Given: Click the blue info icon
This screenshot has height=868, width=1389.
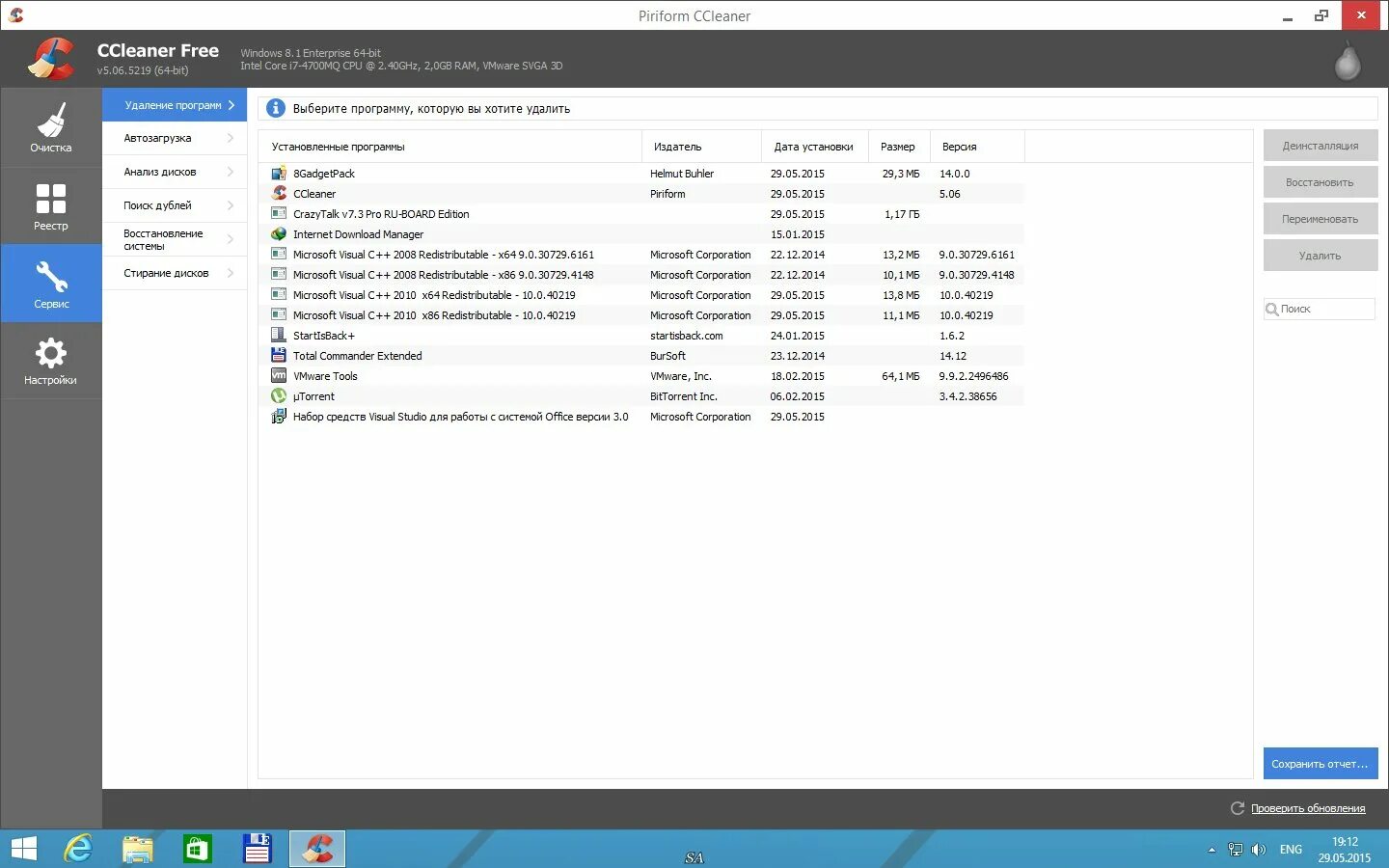Looking at the screenshot, I should [x=276, y=109].
